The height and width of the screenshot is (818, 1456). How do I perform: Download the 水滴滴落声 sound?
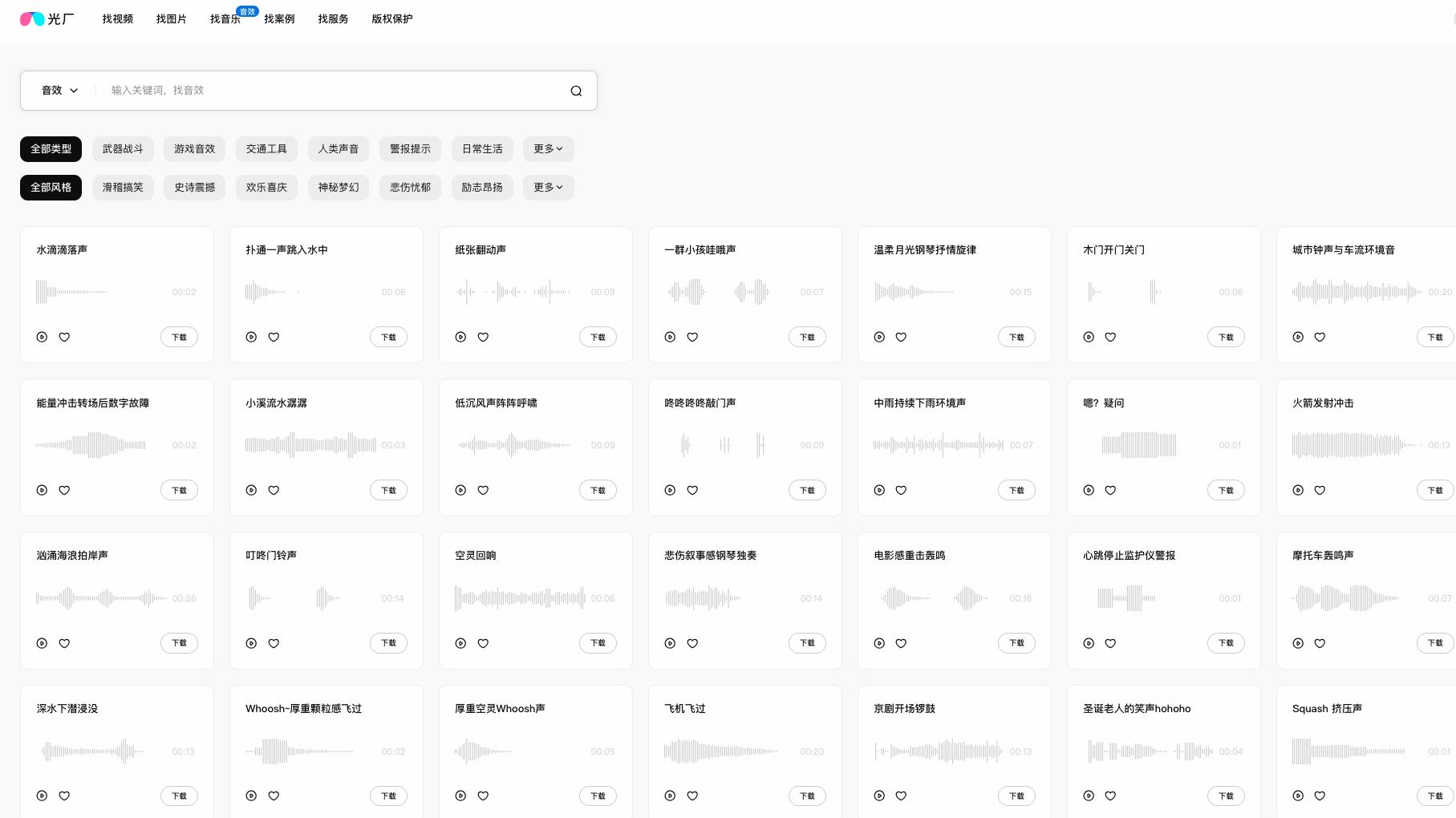coord(179,337)
